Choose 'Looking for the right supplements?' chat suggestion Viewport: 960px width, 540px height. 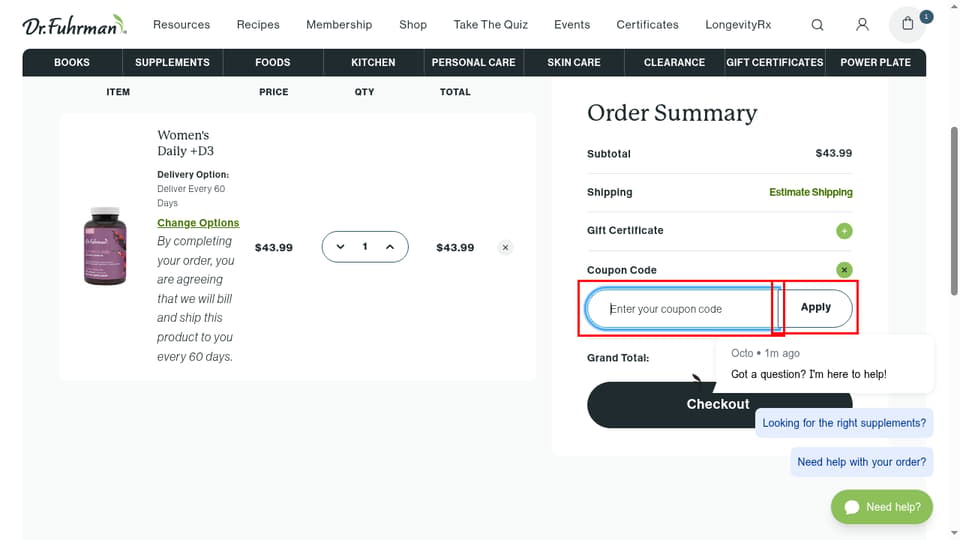tap(844, 423)
